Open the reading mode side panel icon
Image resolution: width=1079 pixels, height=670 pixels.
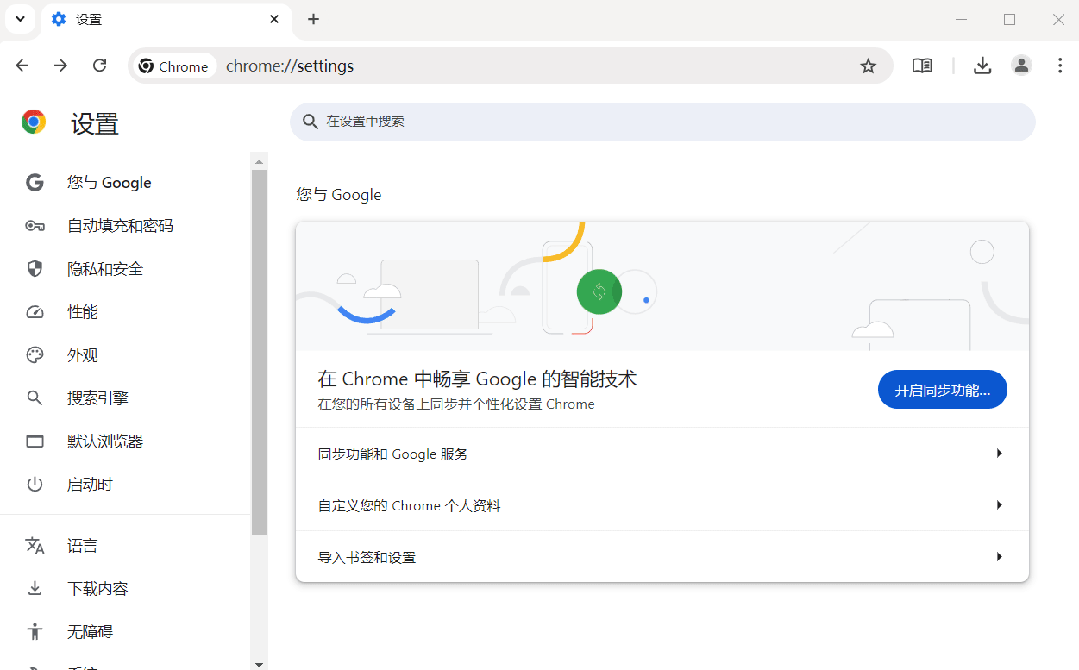pyautogui.click(x=922, y=65)
